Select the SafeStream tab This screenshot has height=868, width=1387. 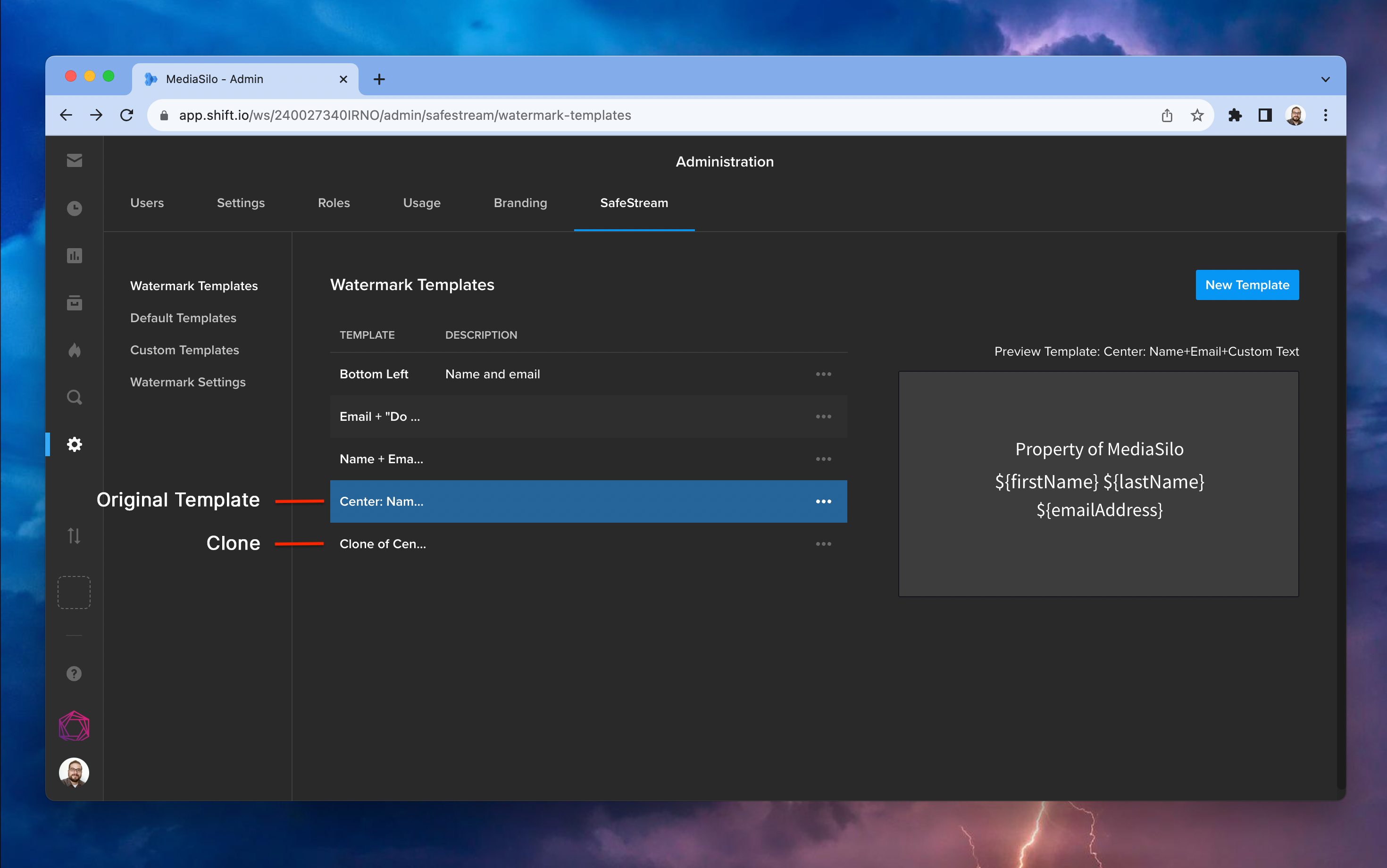[x=635, y=203]
